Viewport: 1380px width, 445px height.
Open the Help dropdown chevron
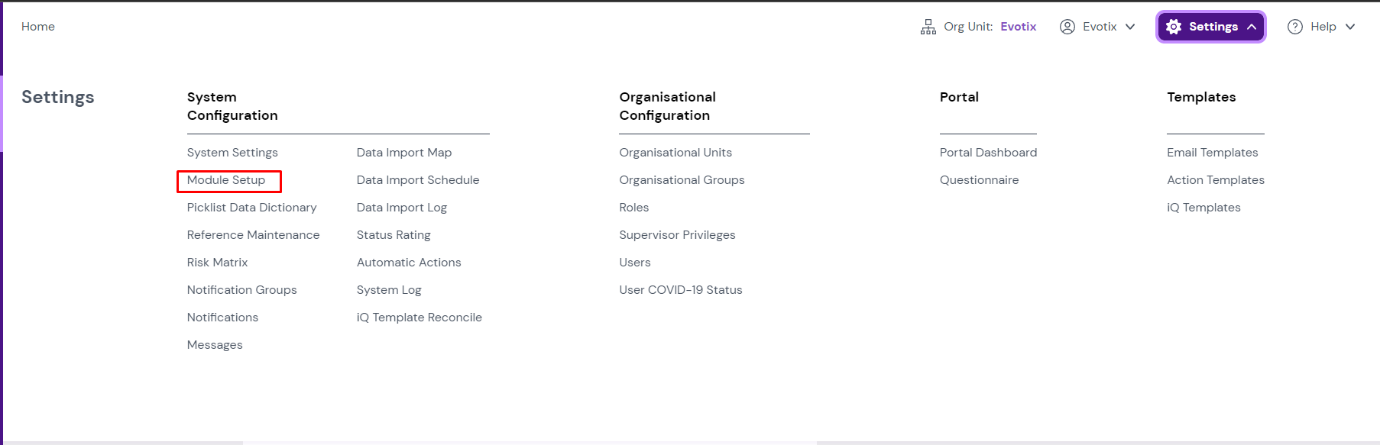pyautogui.click(x=1350, y=27)
